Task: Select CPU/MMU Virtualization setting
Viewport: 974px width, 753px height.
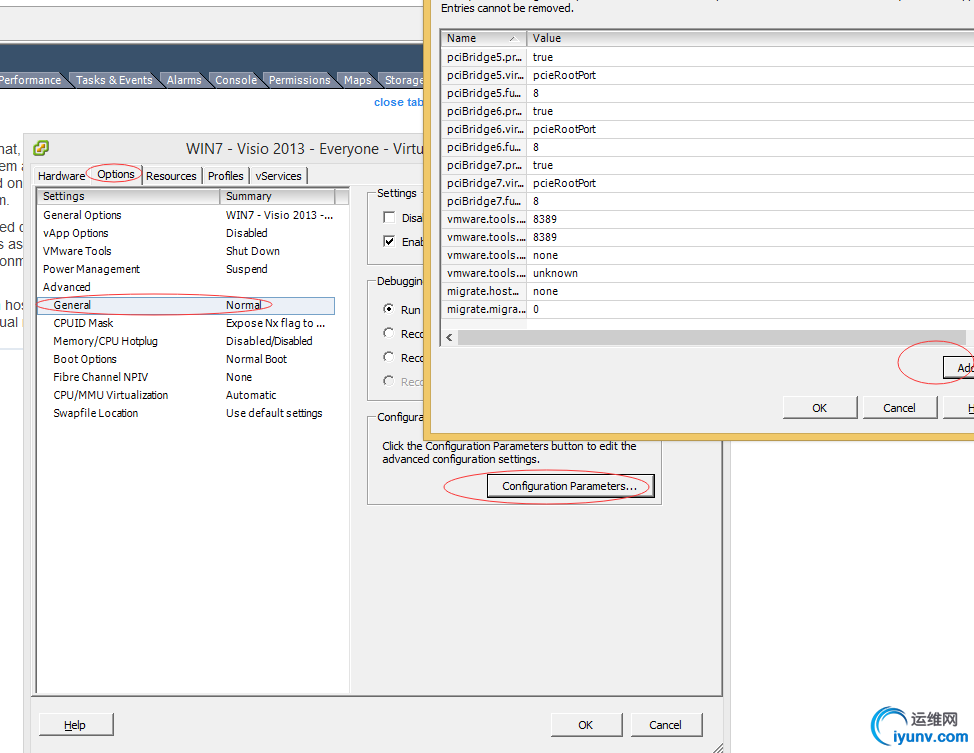Action: [x=186, y=395]
